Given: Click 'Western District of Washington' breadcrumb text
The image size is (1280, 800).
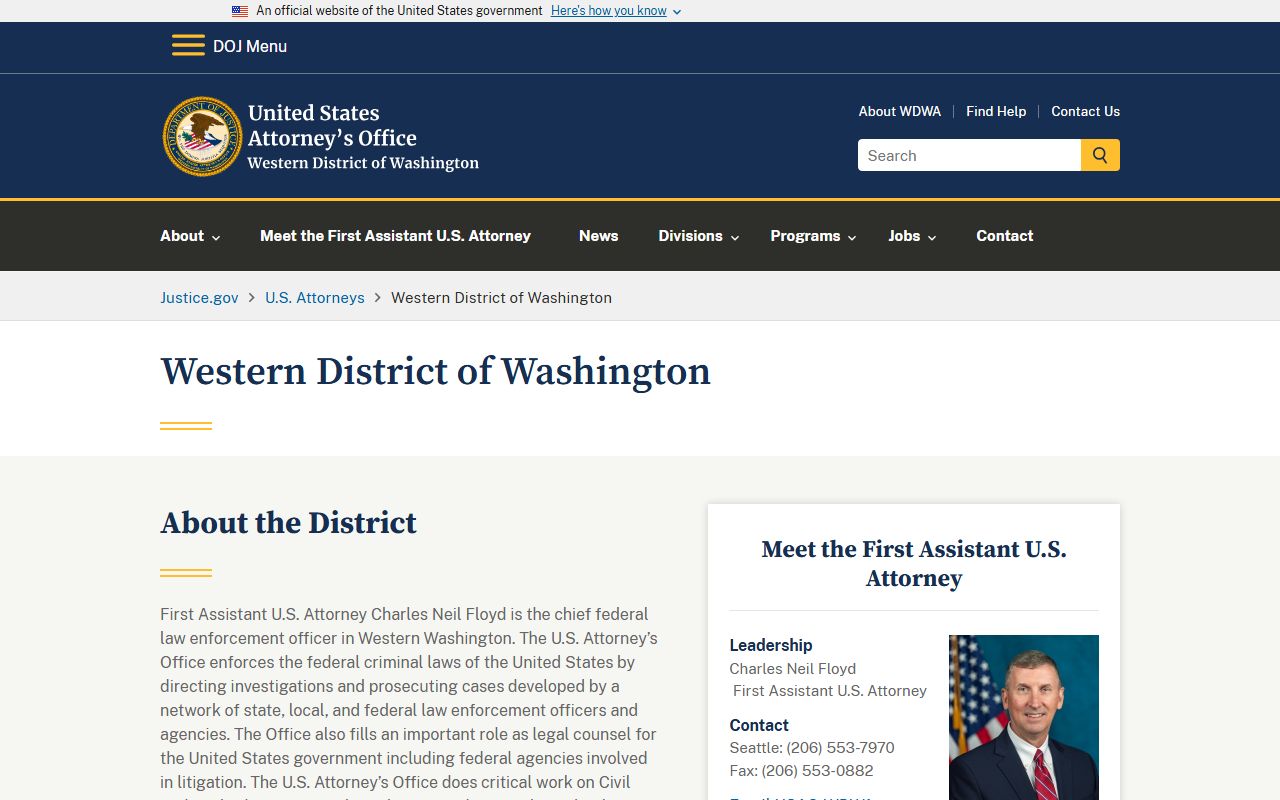Looking at the screenshot, I should [501, 298].
